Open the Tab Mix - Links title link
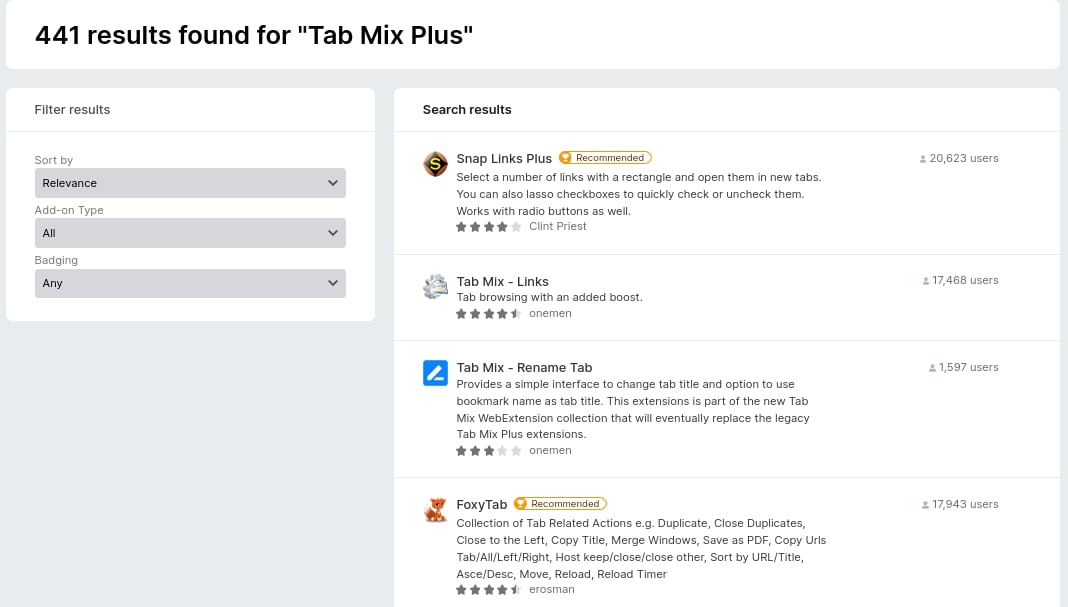 (x=502, y=281)
